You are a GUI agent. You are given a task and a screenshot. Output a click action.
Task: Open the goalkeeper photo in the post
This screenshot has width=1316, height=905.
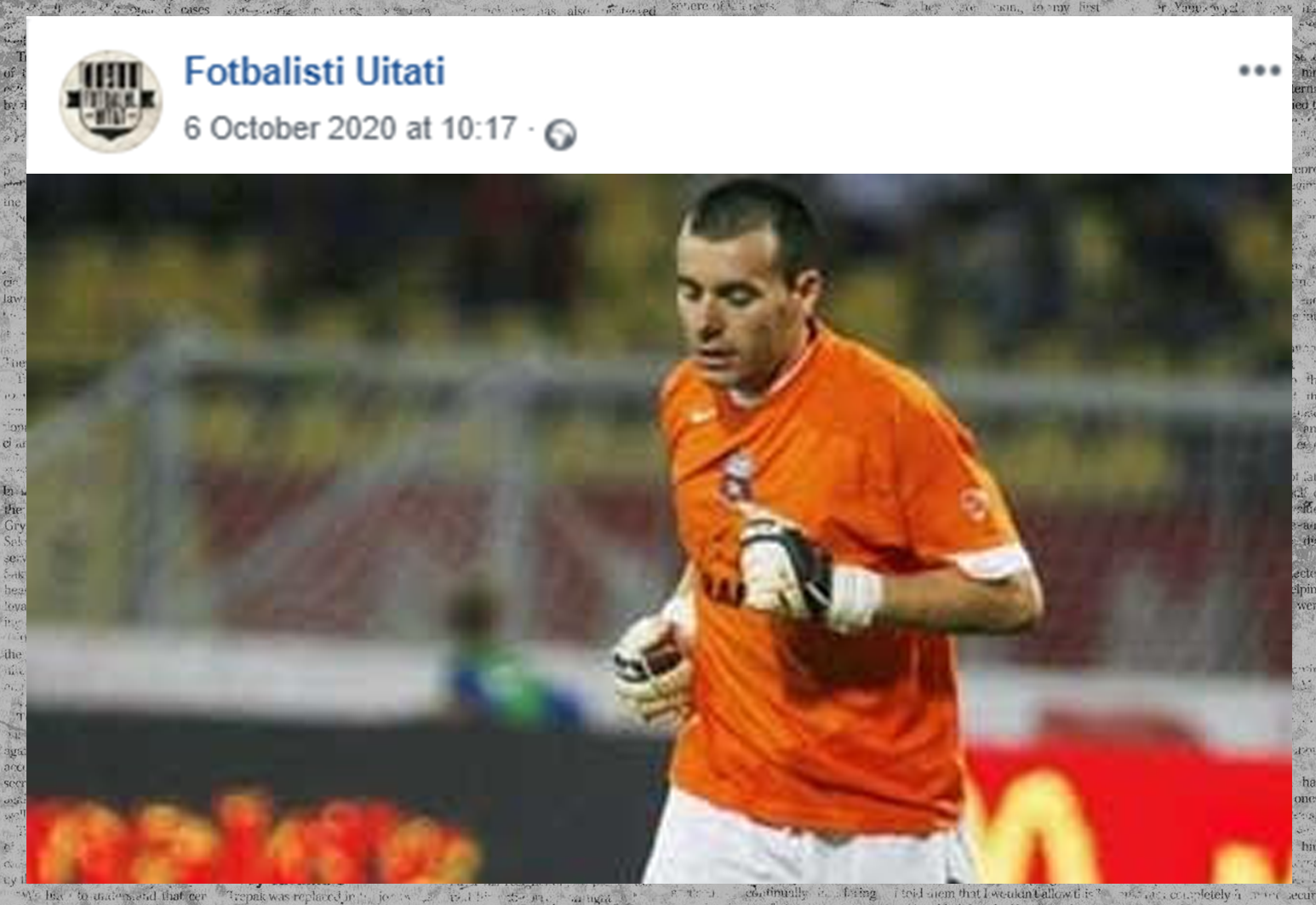(x=659, y=528)
